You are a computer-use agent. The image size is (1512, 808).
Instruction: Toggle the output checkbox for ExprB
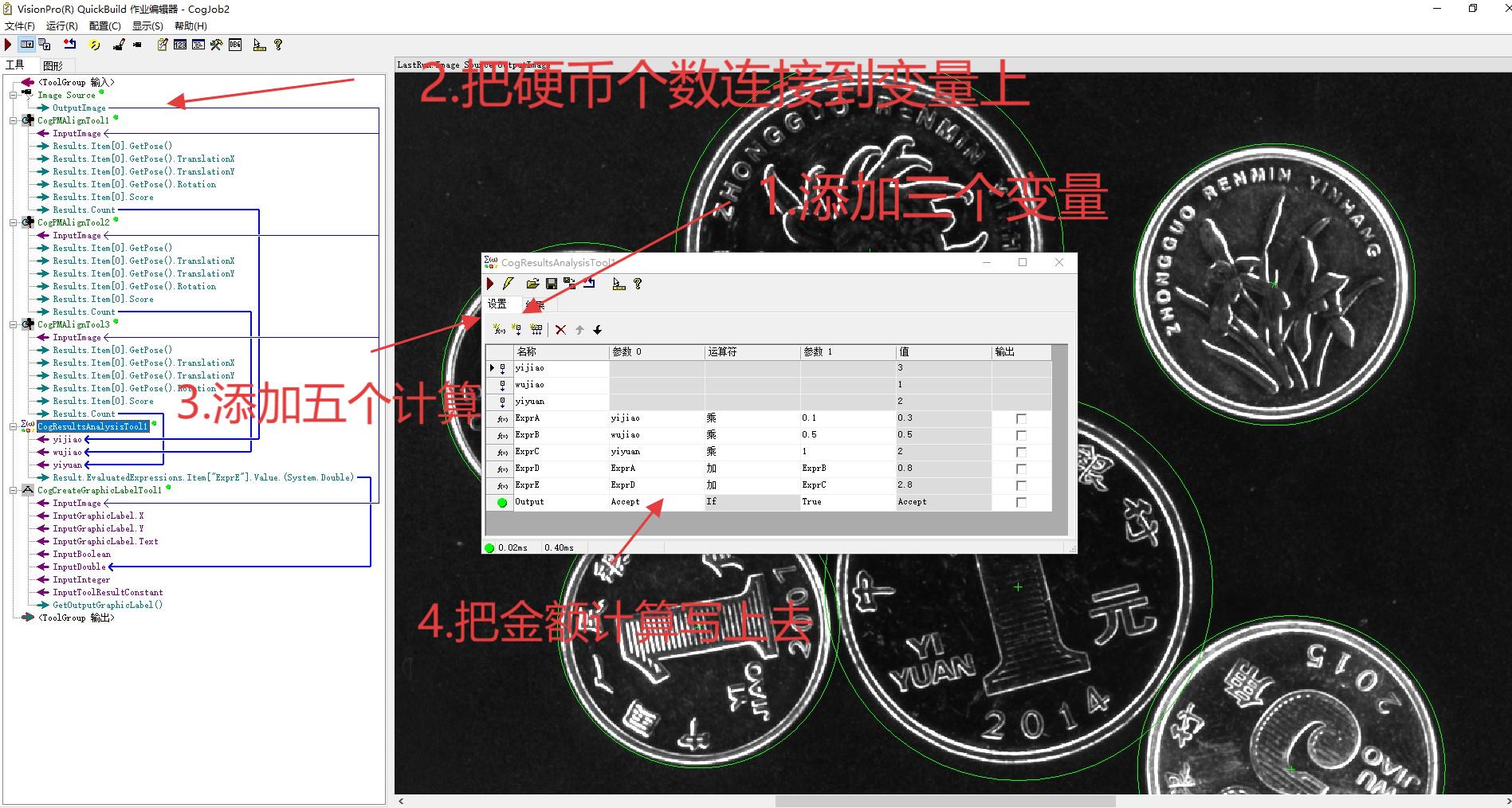point(1021,435)
